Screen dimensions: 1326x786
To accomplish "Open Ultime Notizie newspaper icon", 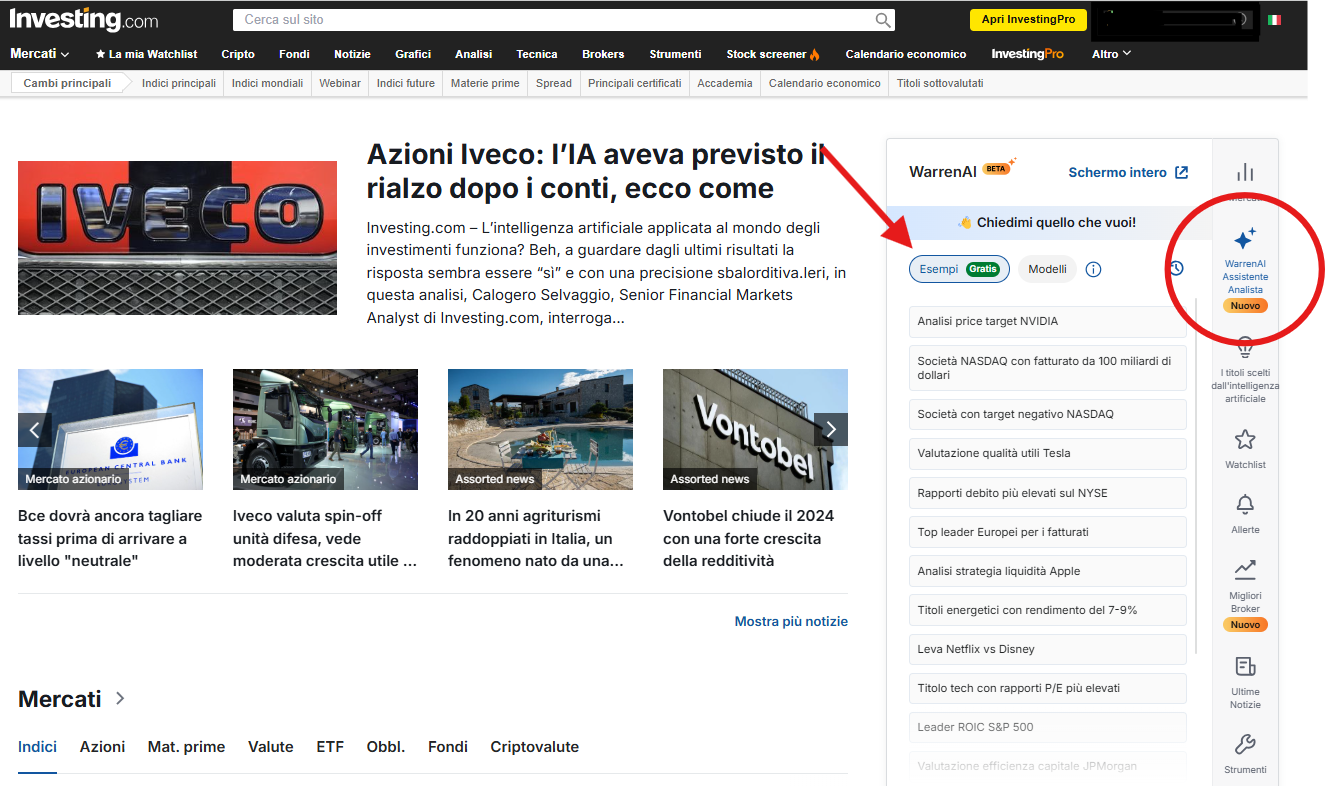I will (1245, 667).
